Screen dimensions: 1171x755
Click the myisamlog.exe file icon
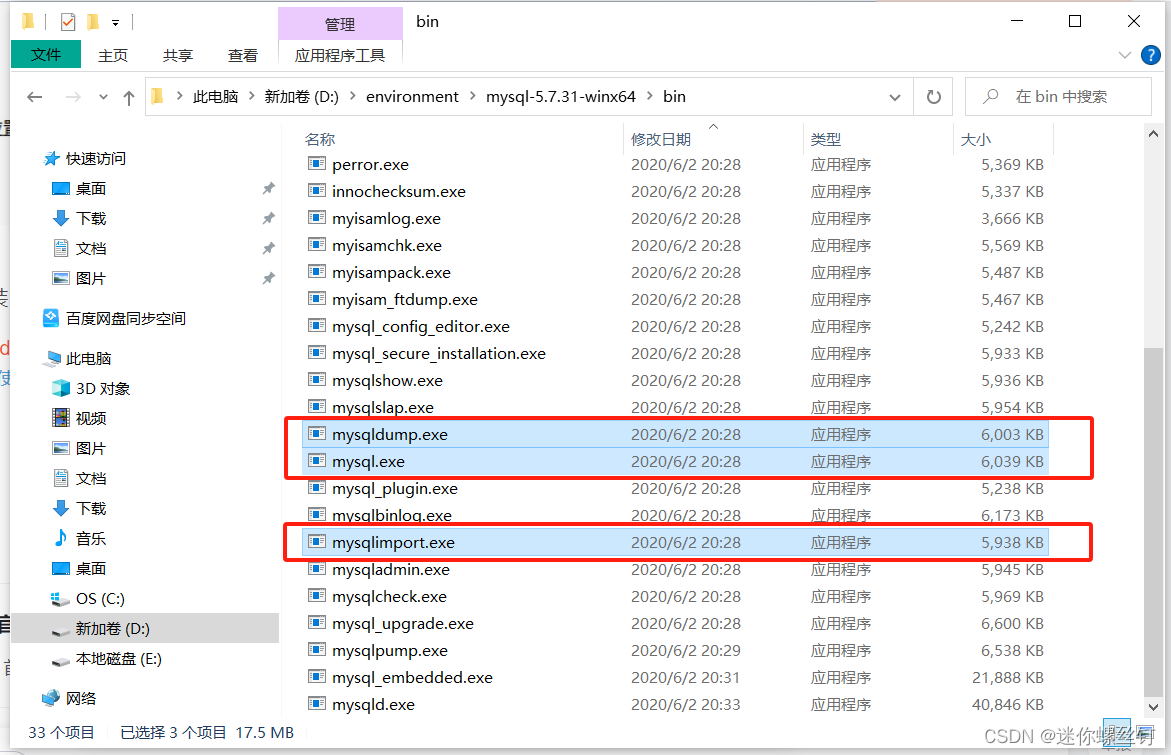point(317,218)
